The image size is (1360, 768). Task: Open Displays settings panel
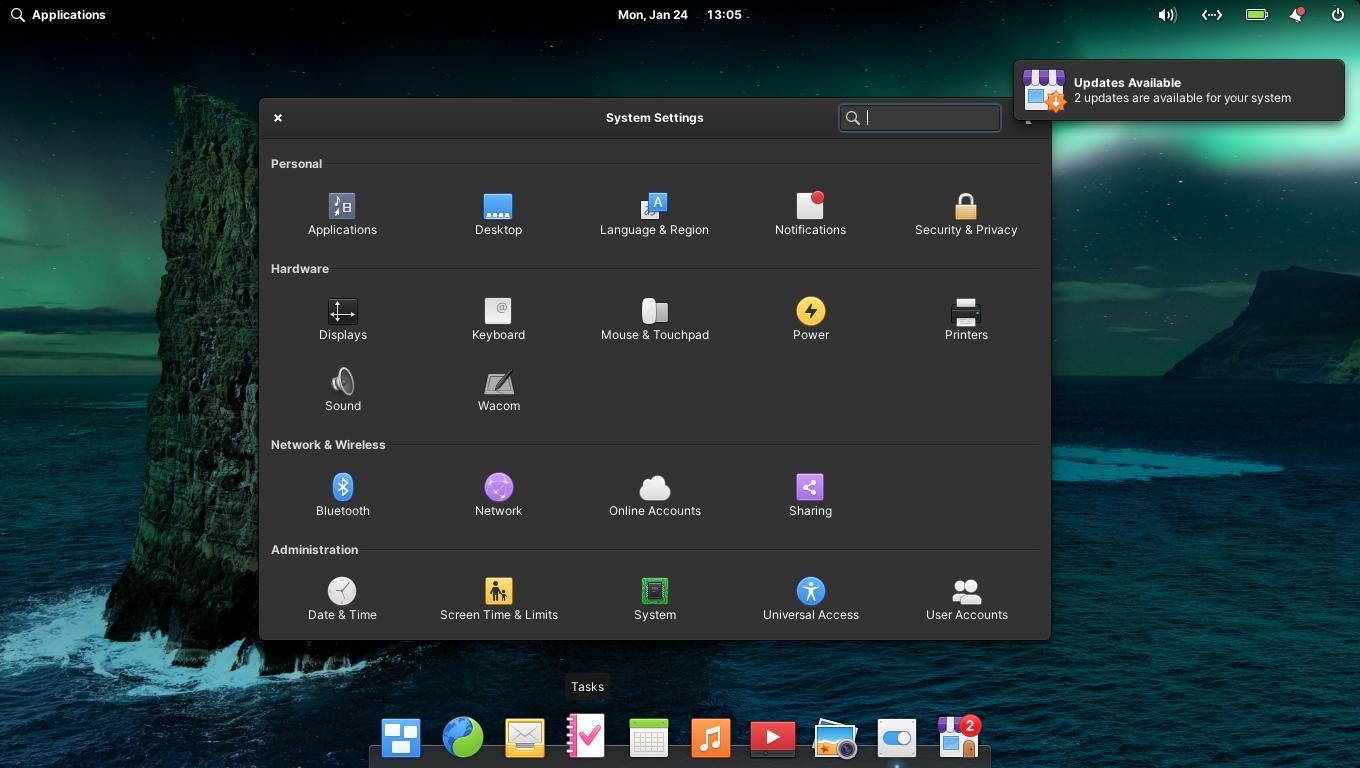(x=342, y=319)
